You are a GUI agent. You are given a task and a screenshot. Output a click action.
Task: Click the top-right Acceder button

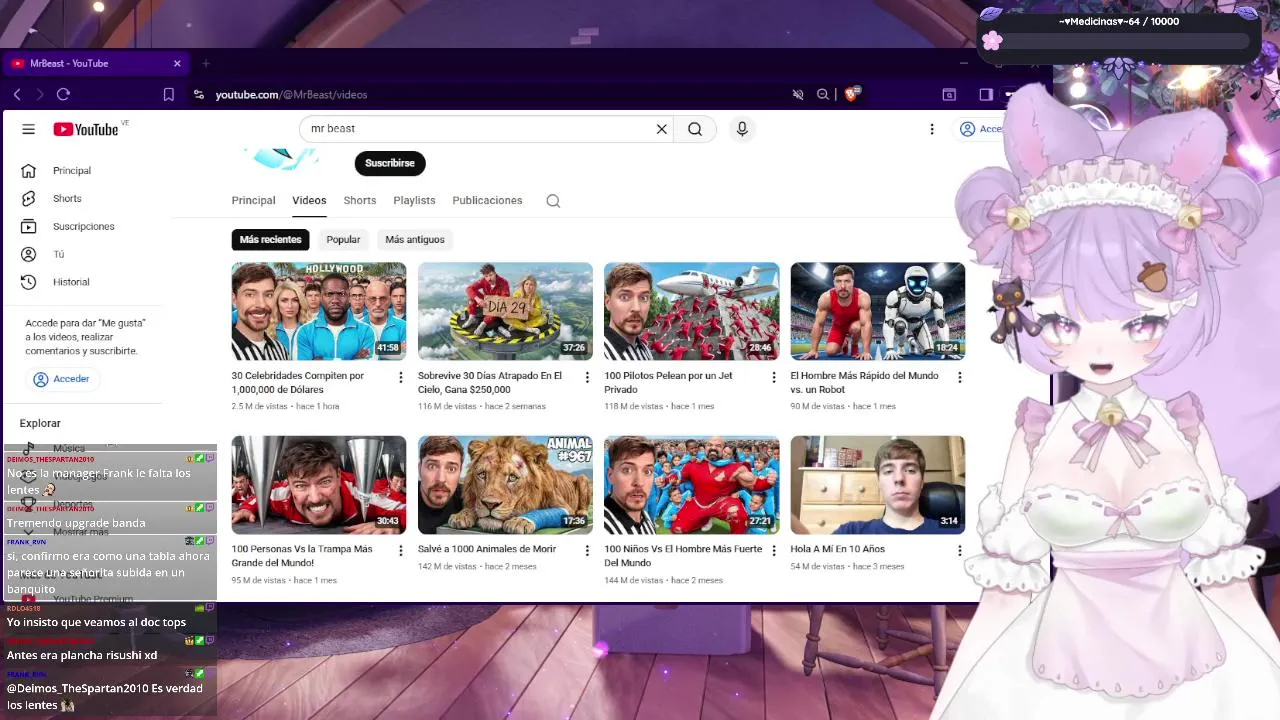click(980, 129)
